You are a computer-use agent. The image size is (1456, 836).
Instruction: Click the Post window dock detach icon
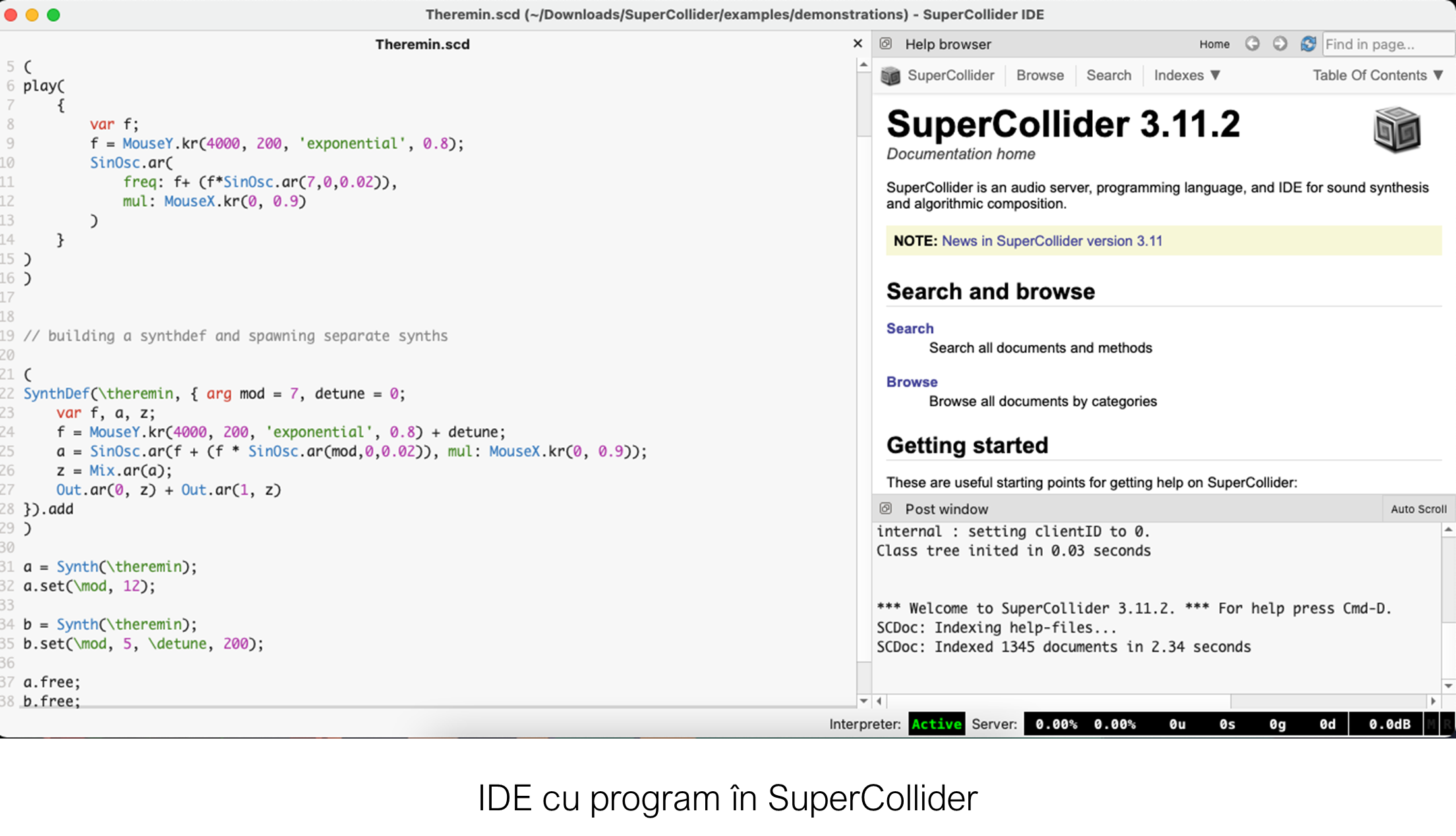tap(886, 509)
